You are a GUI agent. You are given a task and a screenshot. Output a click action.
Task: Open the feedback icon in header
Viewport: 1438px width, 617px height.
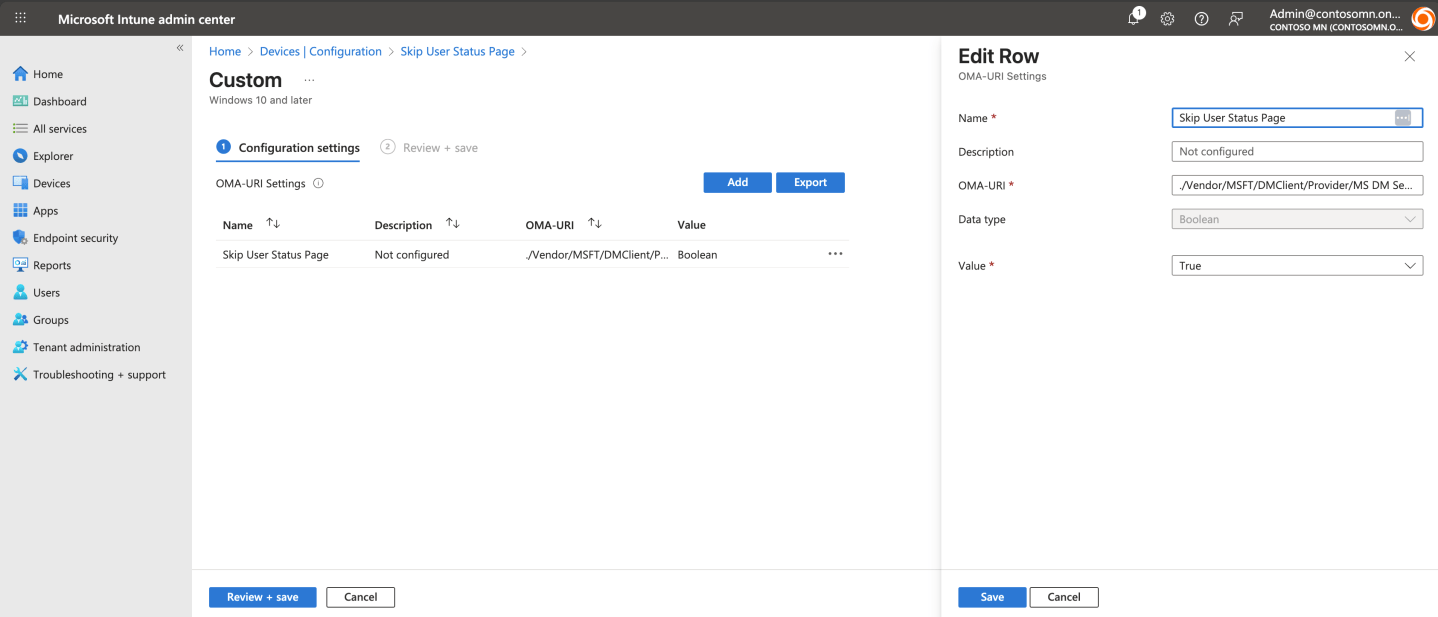pos(1236,19)
